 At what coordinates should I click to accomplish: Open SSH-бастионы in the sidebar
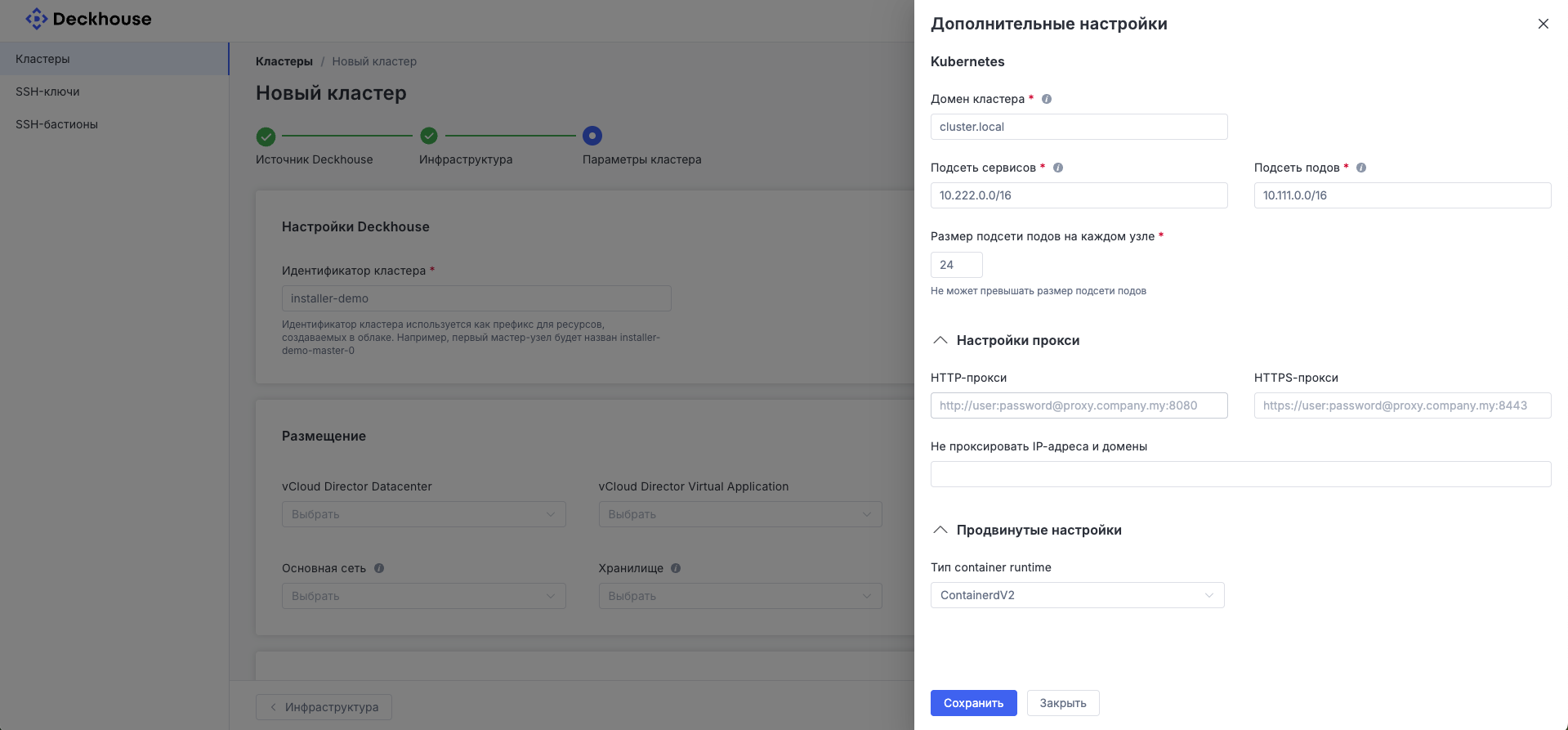[114, 124]
